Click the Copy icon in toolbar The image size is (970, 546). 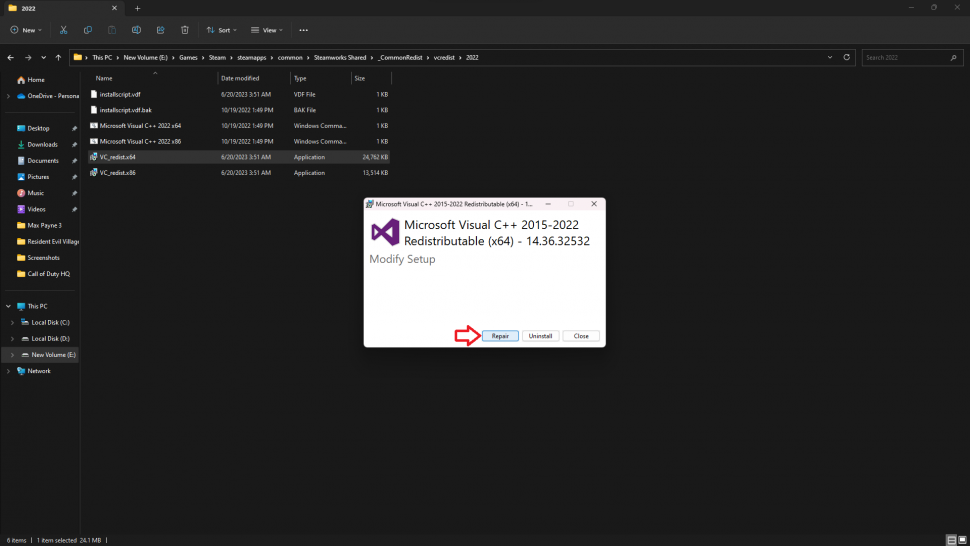[88, 30]
